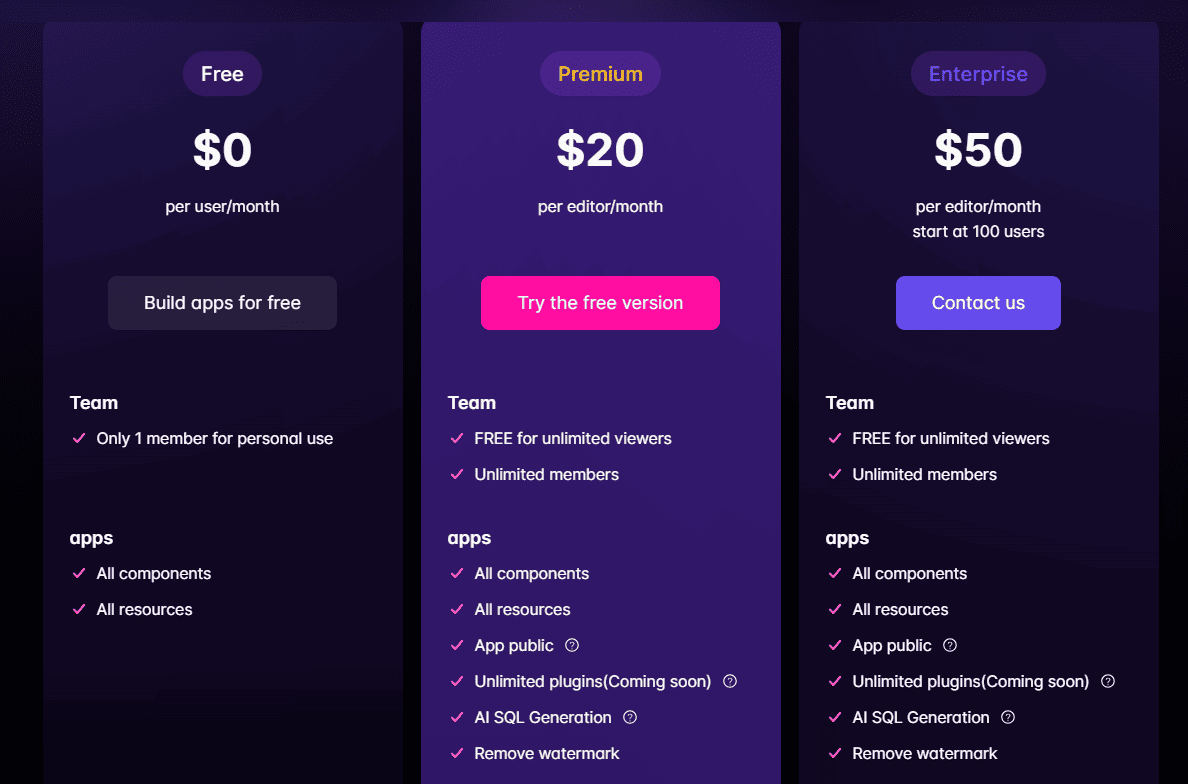Select the Premium plan badge
1188x784 pixels.
600,73
